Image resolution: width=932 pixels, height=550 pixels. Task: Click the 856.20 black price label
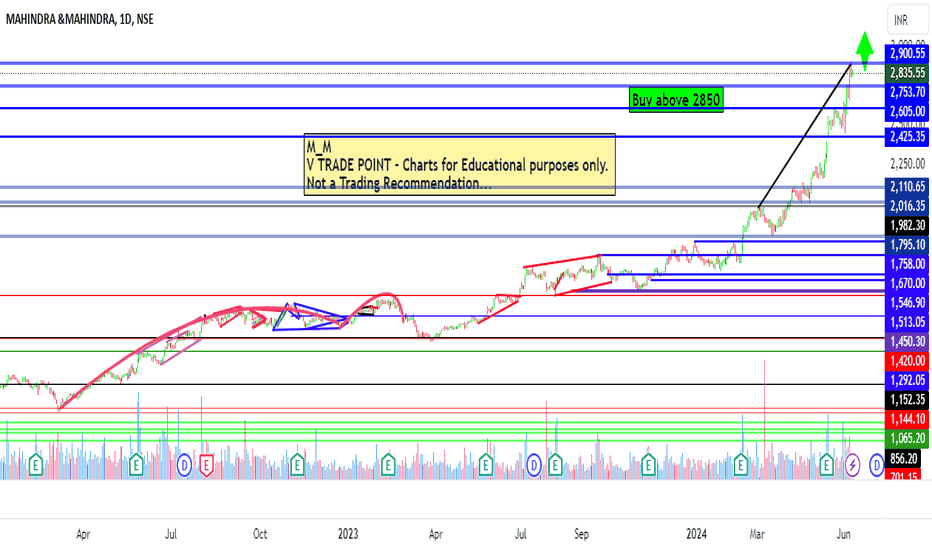point(903,458)
